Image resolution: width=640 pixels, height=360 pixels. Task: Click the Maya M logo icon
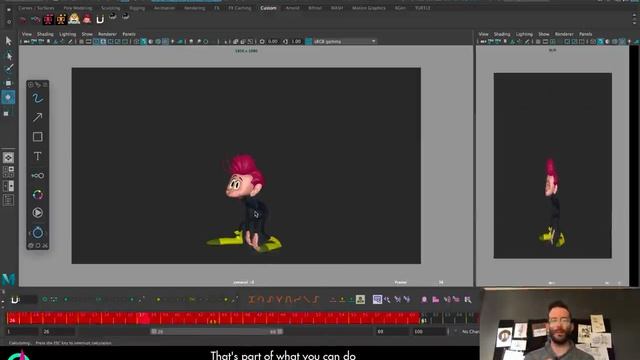click(x=9, y=279)
